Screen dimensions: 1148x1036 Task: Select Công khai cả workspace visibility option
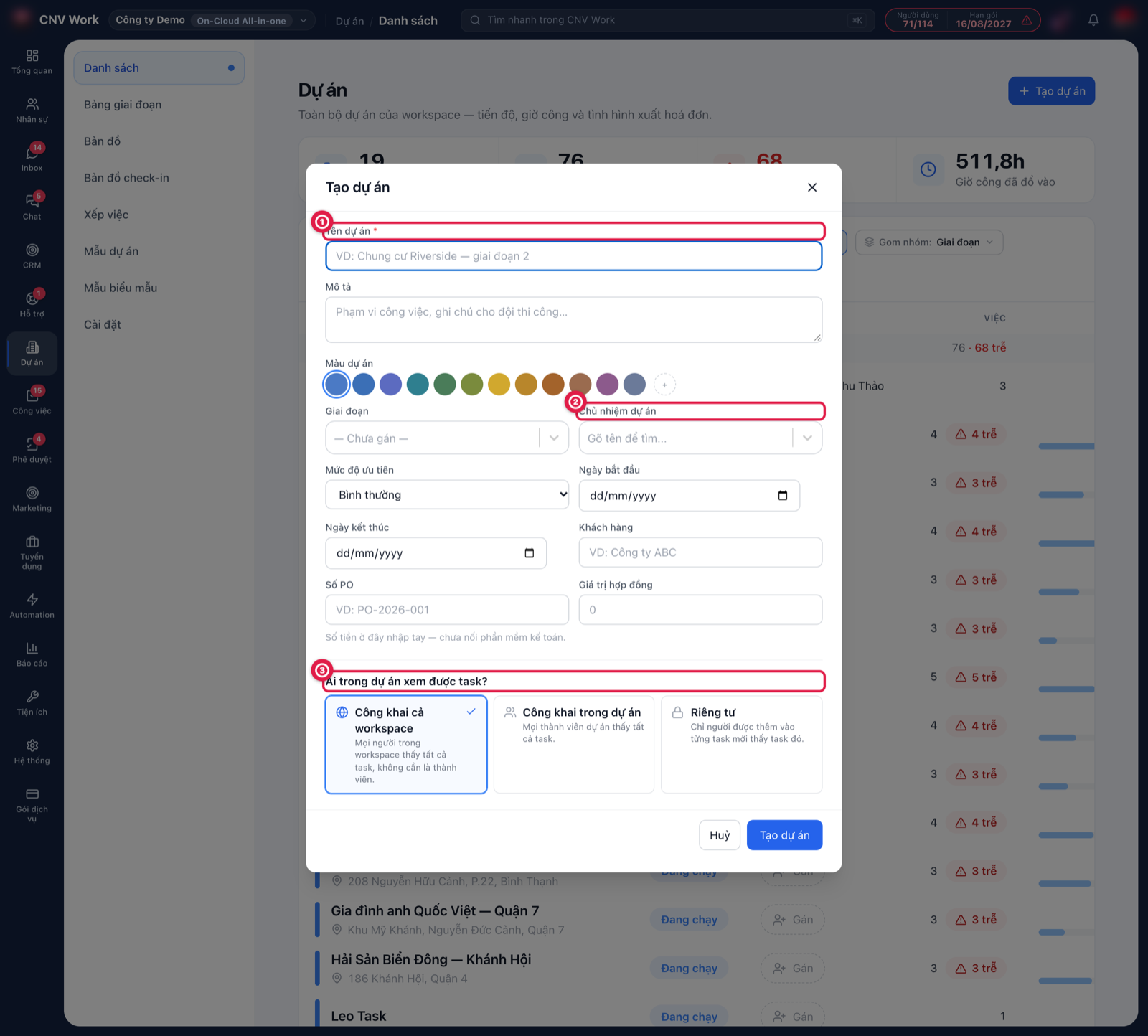point(406,745)
